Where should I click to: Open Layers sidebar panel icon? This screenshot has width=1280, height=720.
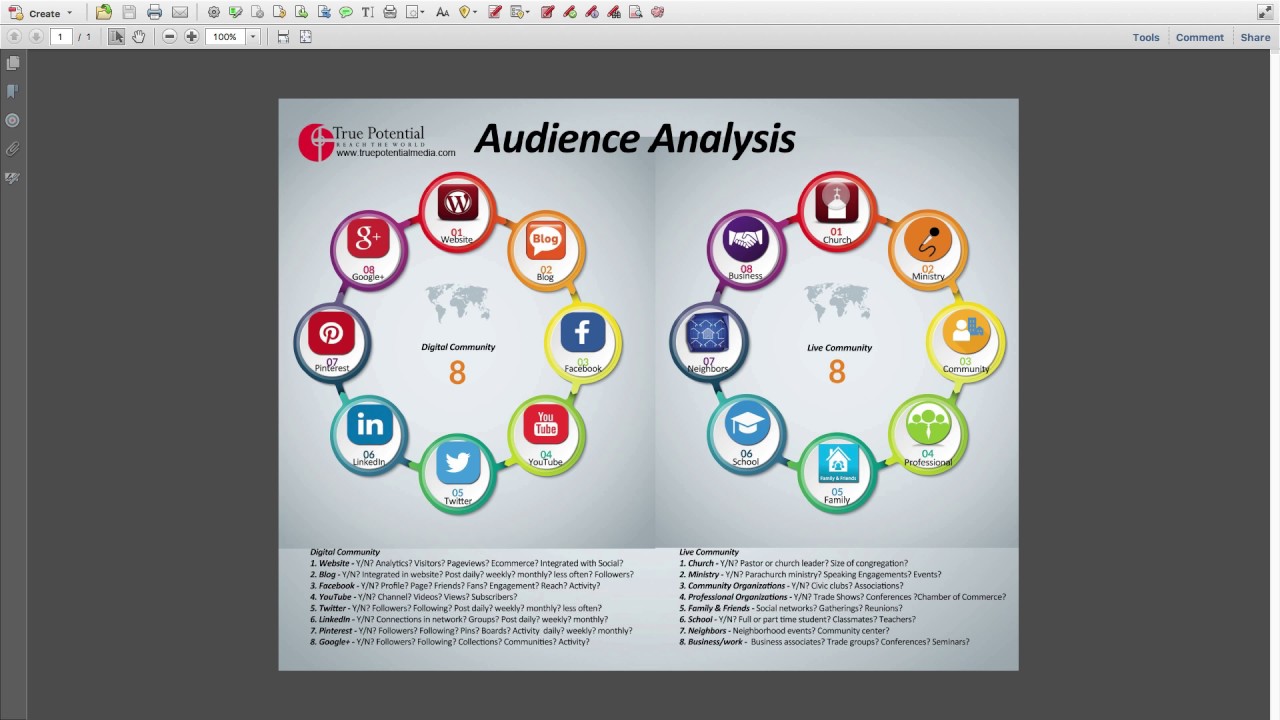tap(12, 120)
